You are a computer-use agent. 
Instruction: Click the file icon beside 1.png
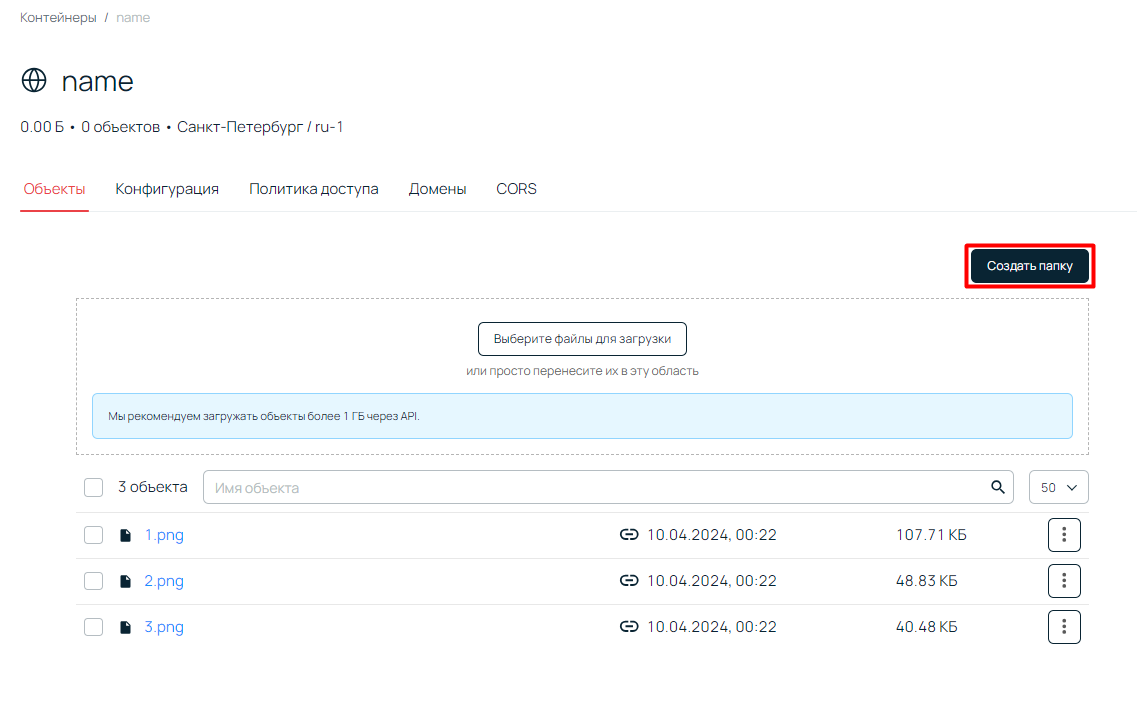[125, 535]
